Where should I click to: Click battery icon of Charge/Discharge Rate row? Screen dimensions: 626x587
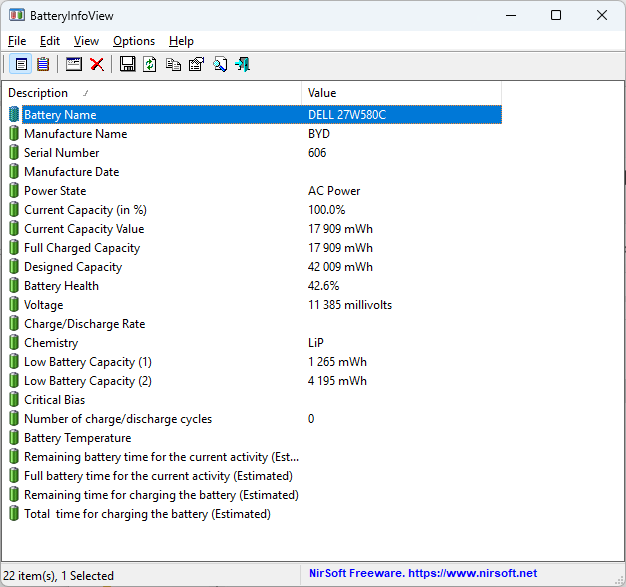(x=14, y=324)
